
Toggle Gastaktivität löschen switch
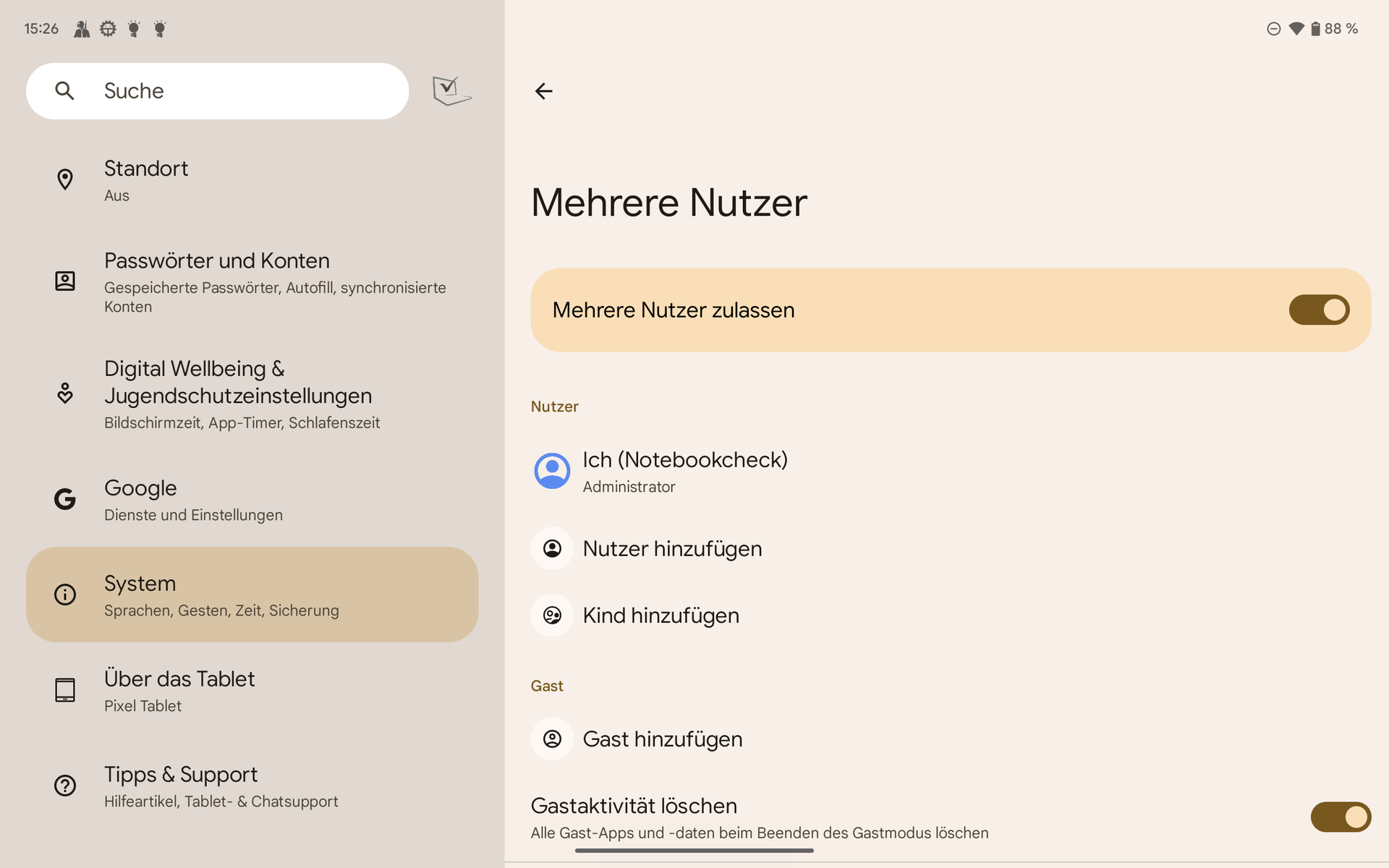point(1340,817)
